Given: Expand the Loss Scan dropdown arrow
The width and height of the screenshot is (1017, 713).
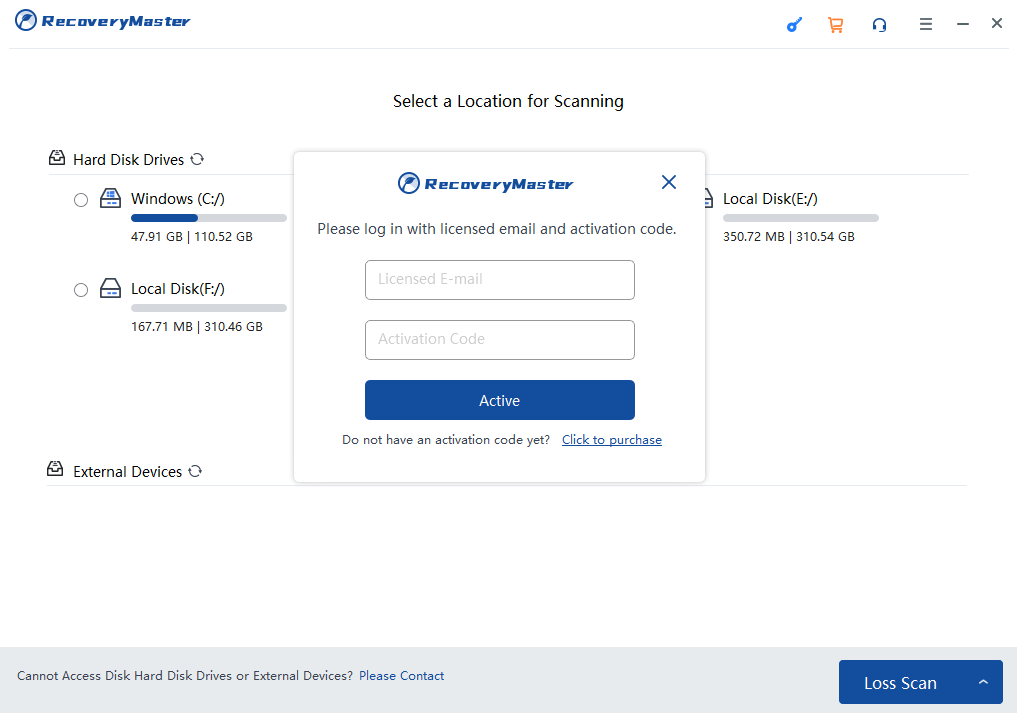Looking at the screenshot, I should tap(983, 682).
